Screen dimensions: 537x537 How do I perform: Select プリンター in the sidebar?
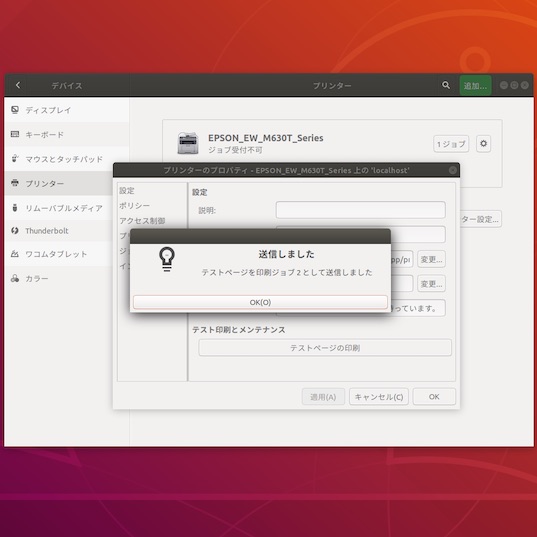(x=59, y=183)
